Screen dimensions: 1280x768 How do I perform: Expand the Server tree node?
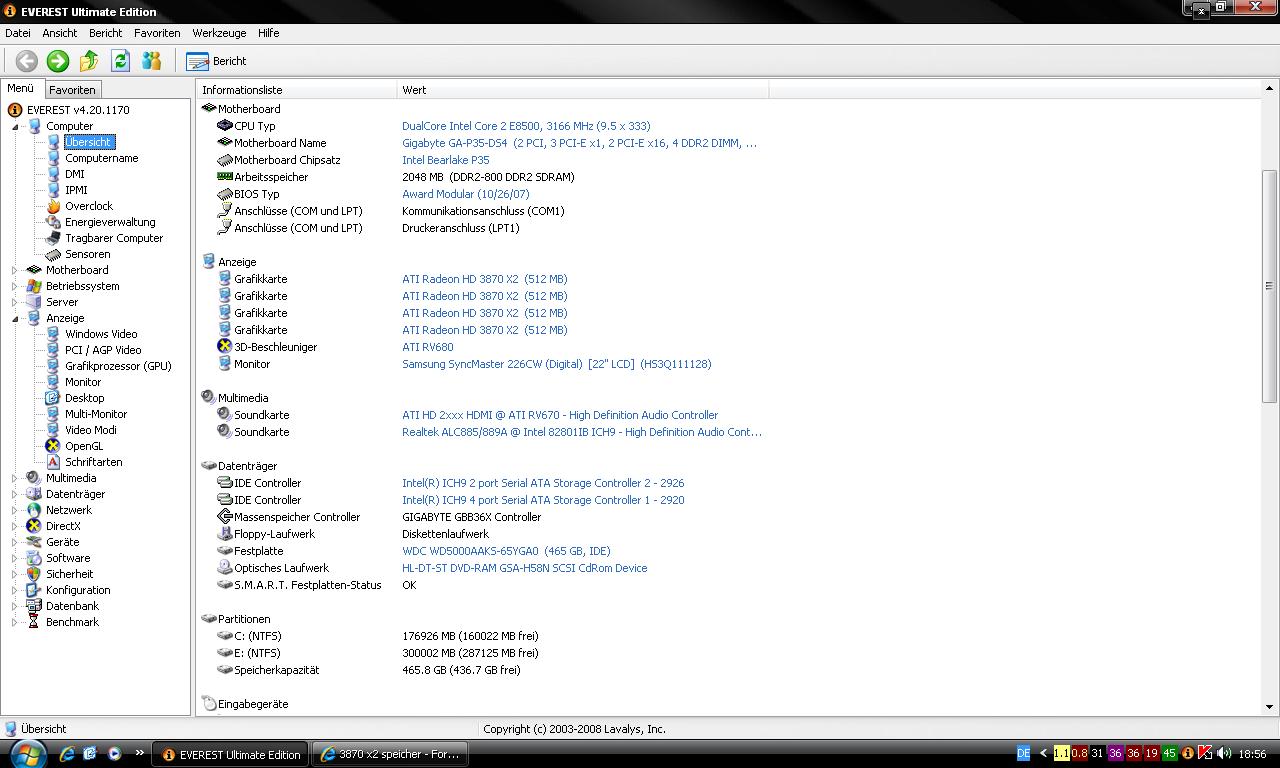coord(15,302)
